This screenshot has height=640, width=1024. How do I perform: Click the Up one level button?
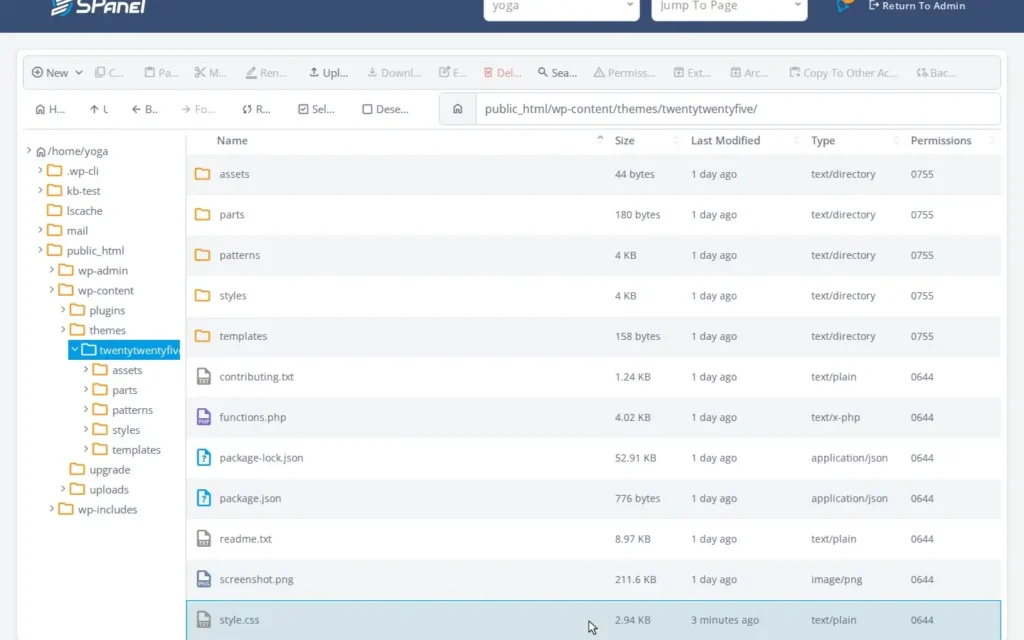click(99, 109)
